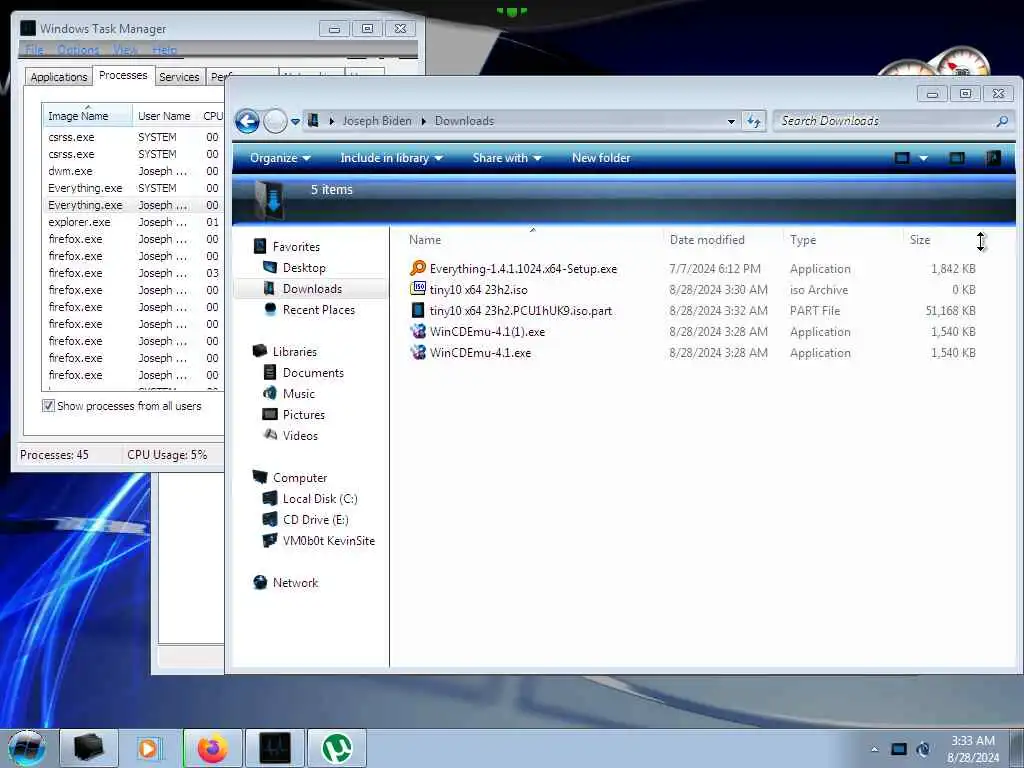Select the WinCDEmu-4.1(1).exe icon
The height and width of the screenshot is (768, 1024).
click(418, 331)
